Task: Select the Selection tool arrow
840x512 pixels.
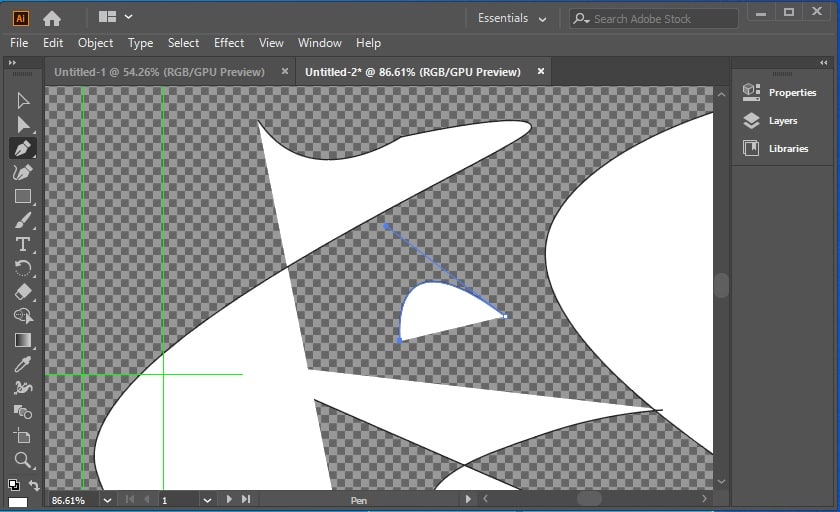Action: tap(22, 101)
